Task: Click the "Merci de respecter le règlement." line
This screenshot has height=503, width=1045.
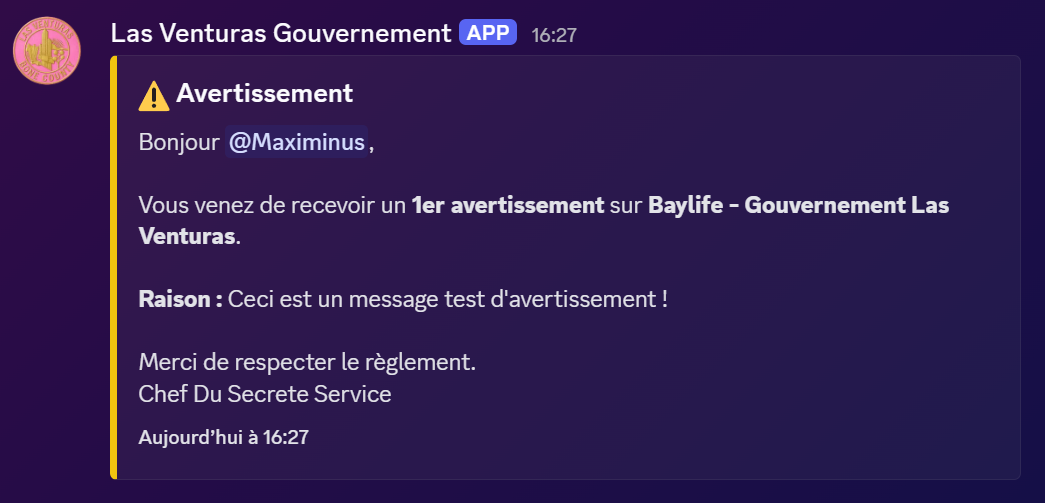Action: [307, 362]
